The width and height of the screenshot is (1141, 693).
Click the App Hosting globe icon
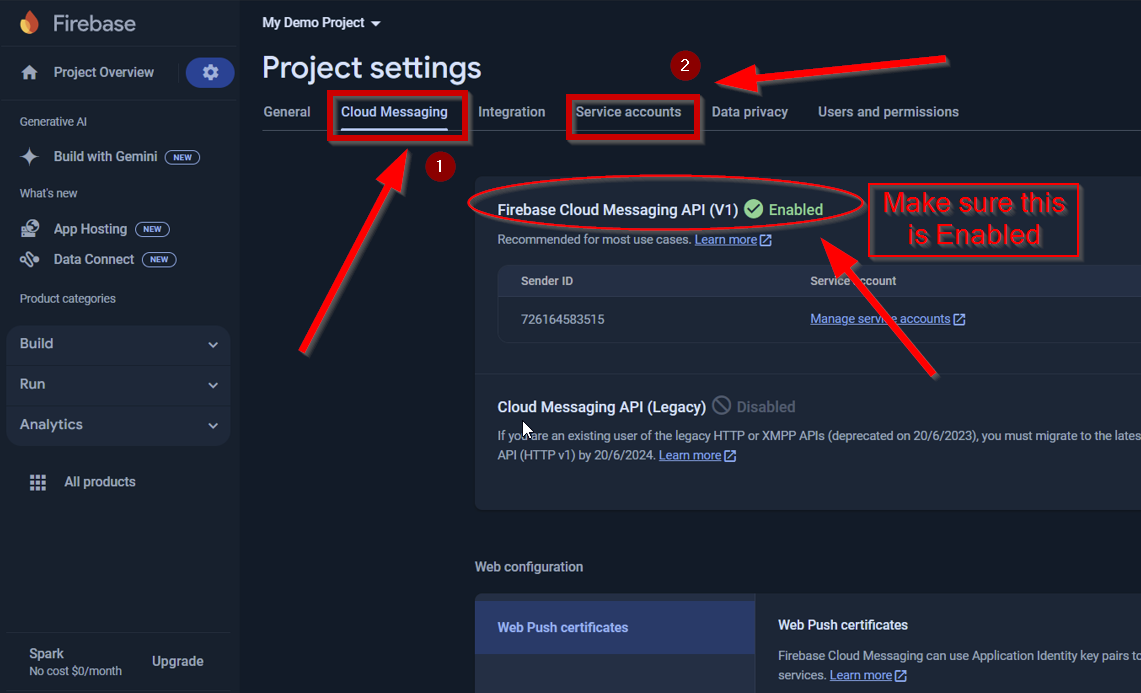coord(30,229)
